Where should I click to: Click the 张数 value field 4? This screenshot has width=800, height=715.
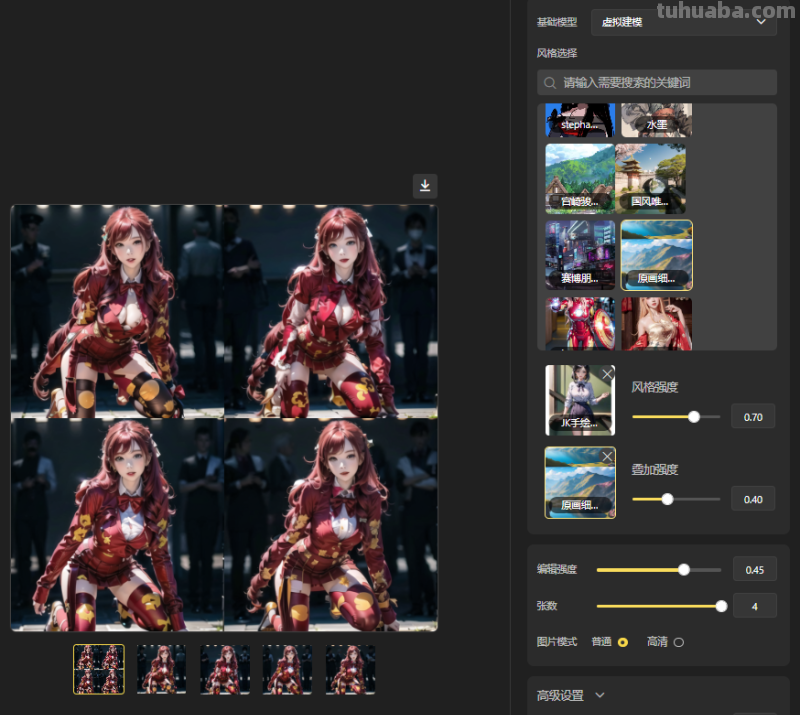[x=755, y=606]
